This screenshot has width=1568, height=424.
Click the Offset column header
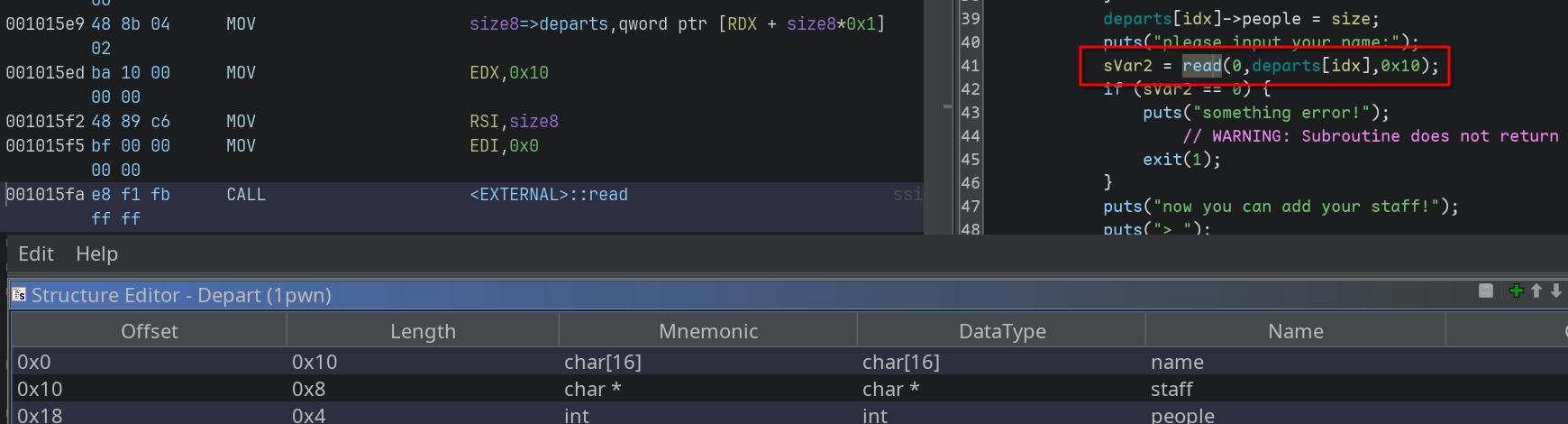(x=149, y=331)
